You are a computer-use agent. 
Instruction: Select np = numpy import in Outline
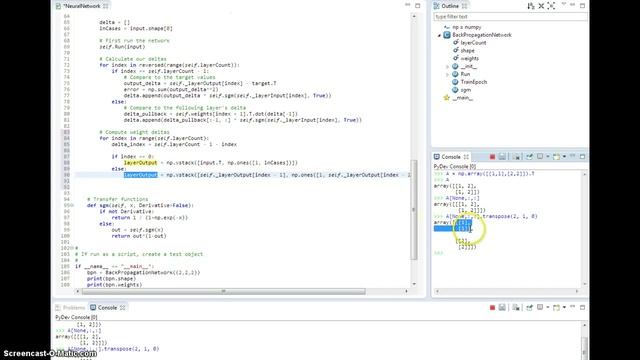[x=467, y=27]
